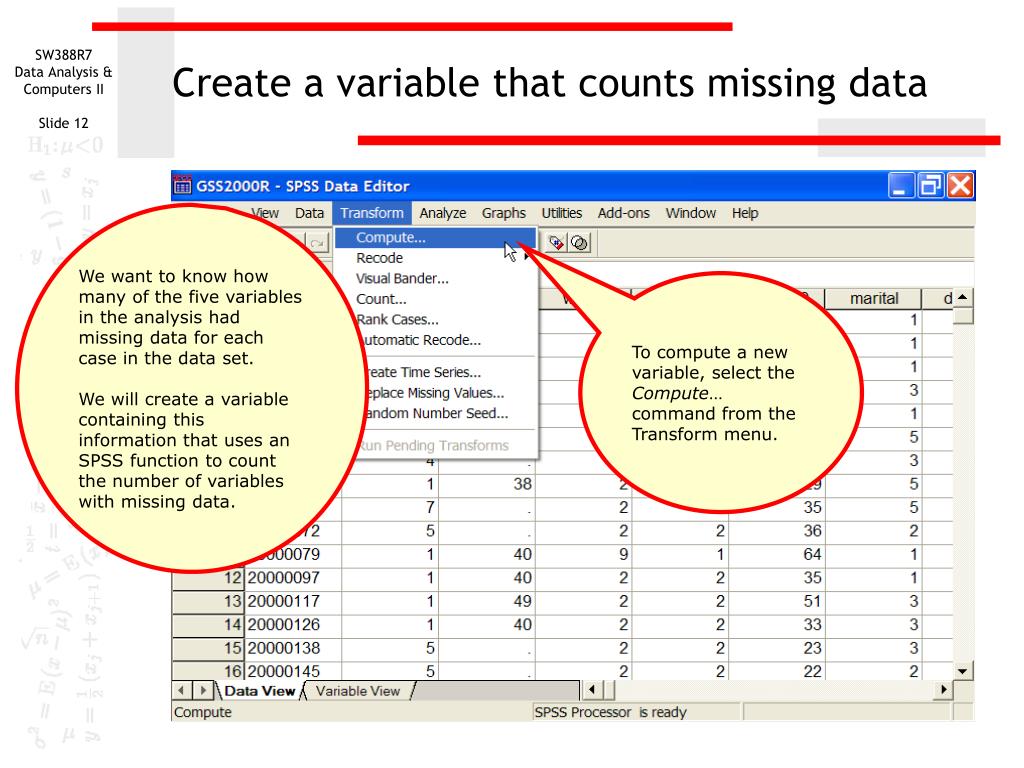Click the cell with value 9

coord(584,554)
